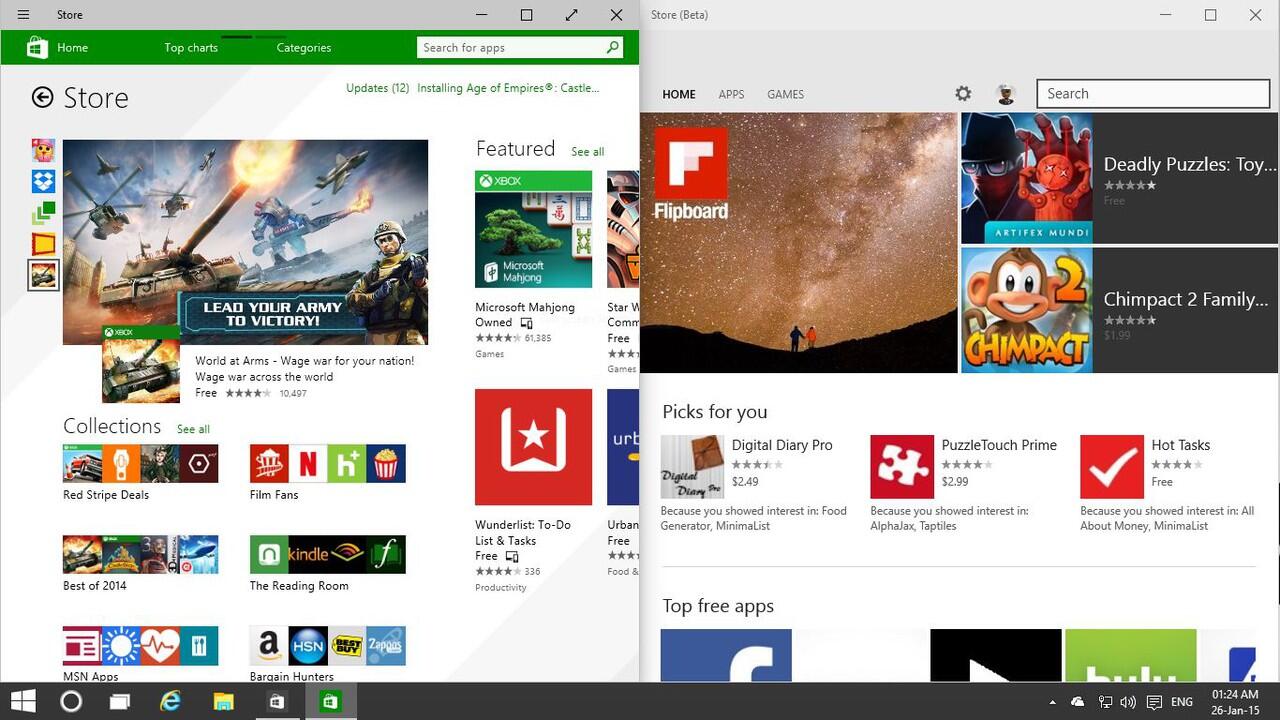Click the Picks for you heading
This screenshot has height=720, width=1280.
[714, 412]
